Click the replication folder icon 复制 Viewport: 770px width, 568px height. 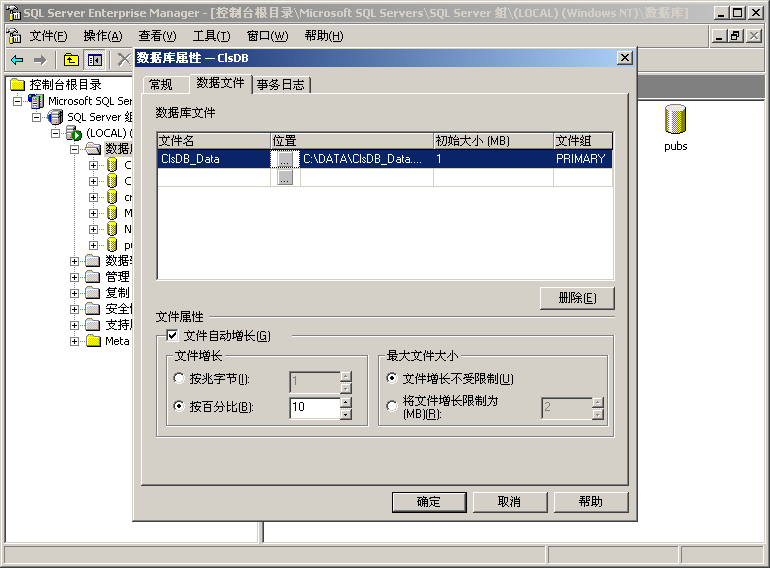click(93, 293)
